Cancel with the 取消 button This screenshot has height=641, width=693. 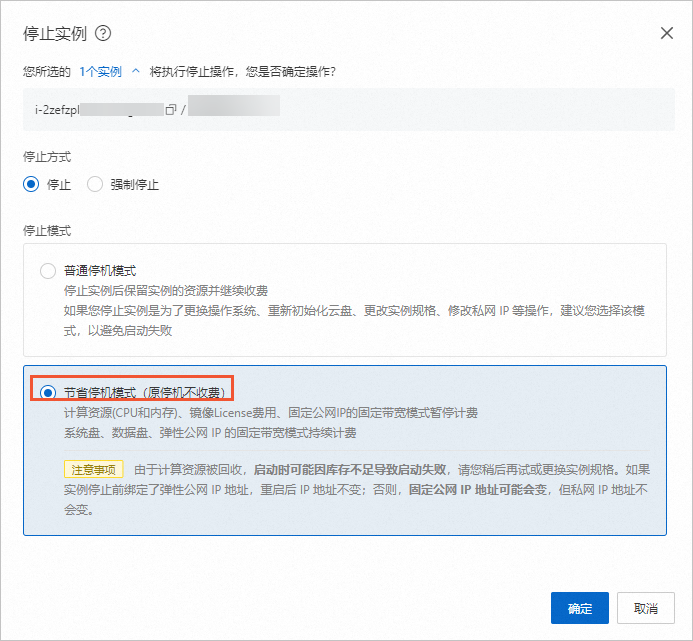[x=646, y=608]
